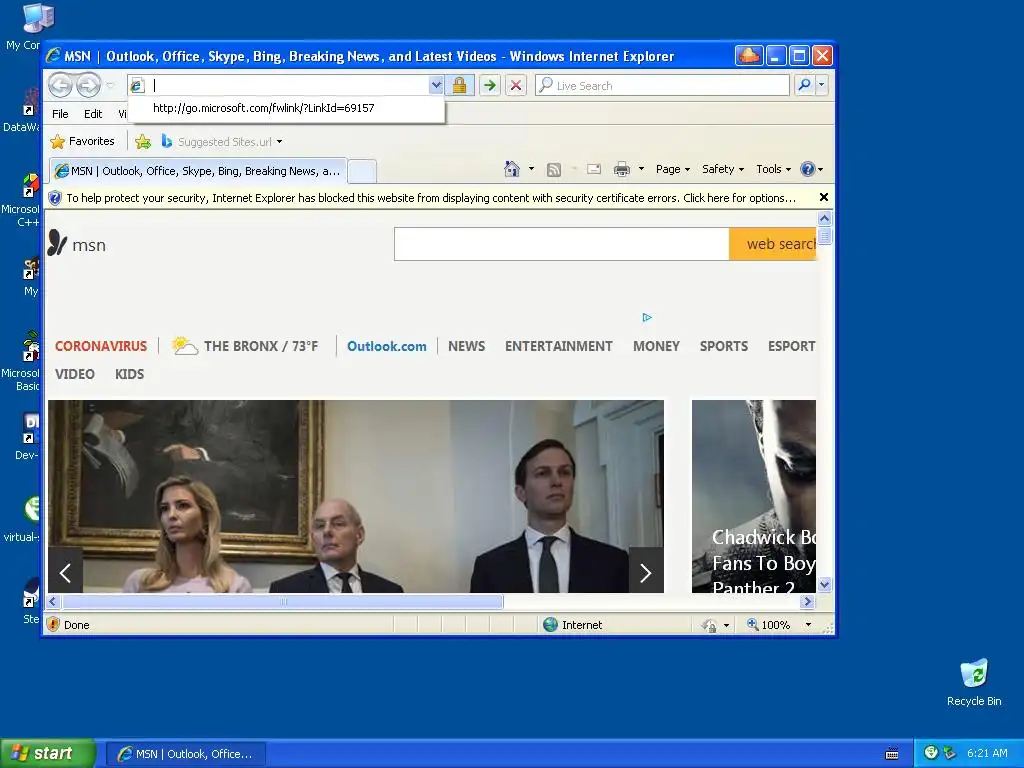Go to the KIDS section
The width and height of the screenshot is (1024, 768).
(x=129, y=374)
